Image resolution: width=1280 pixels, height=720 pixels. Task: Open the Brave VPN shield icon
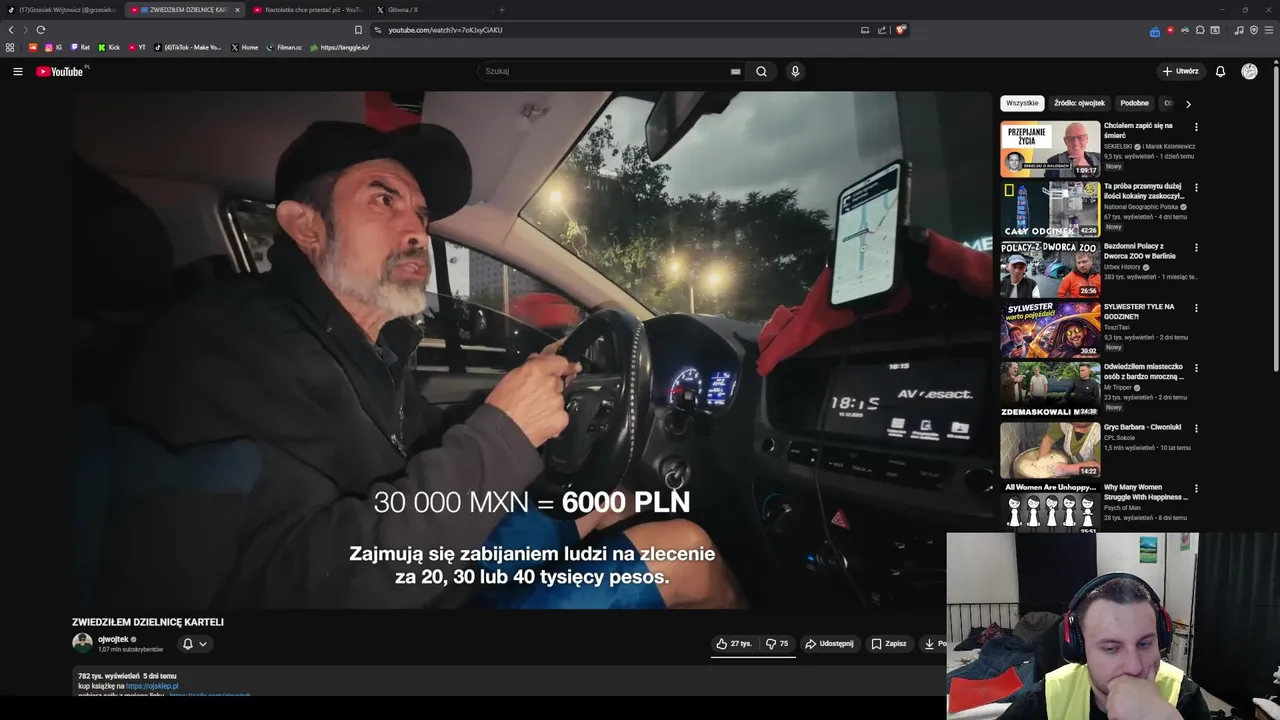[1254, 30]
